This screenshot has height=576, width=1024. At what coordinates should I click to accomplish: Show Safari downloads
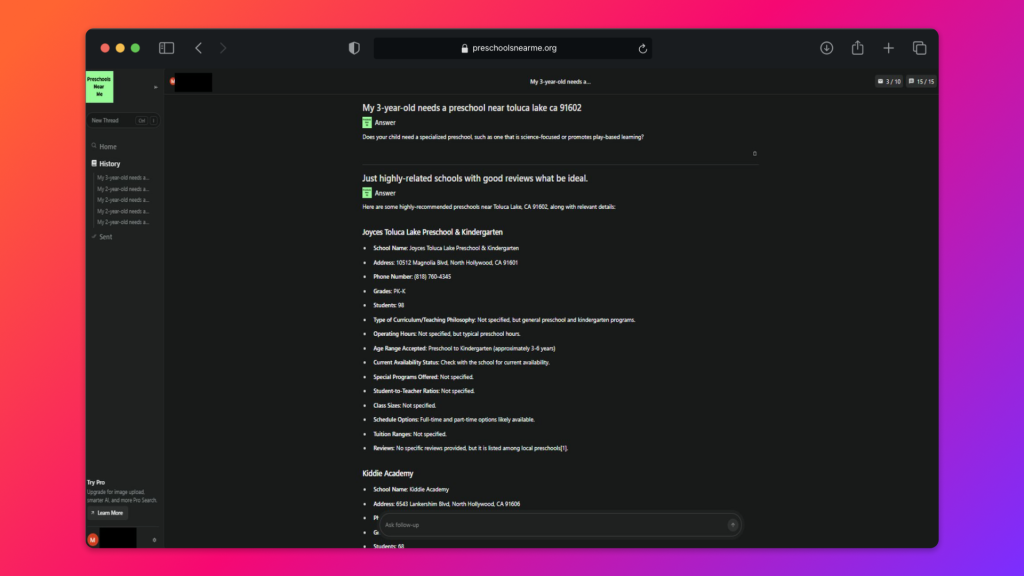click(x=826, y=48)
